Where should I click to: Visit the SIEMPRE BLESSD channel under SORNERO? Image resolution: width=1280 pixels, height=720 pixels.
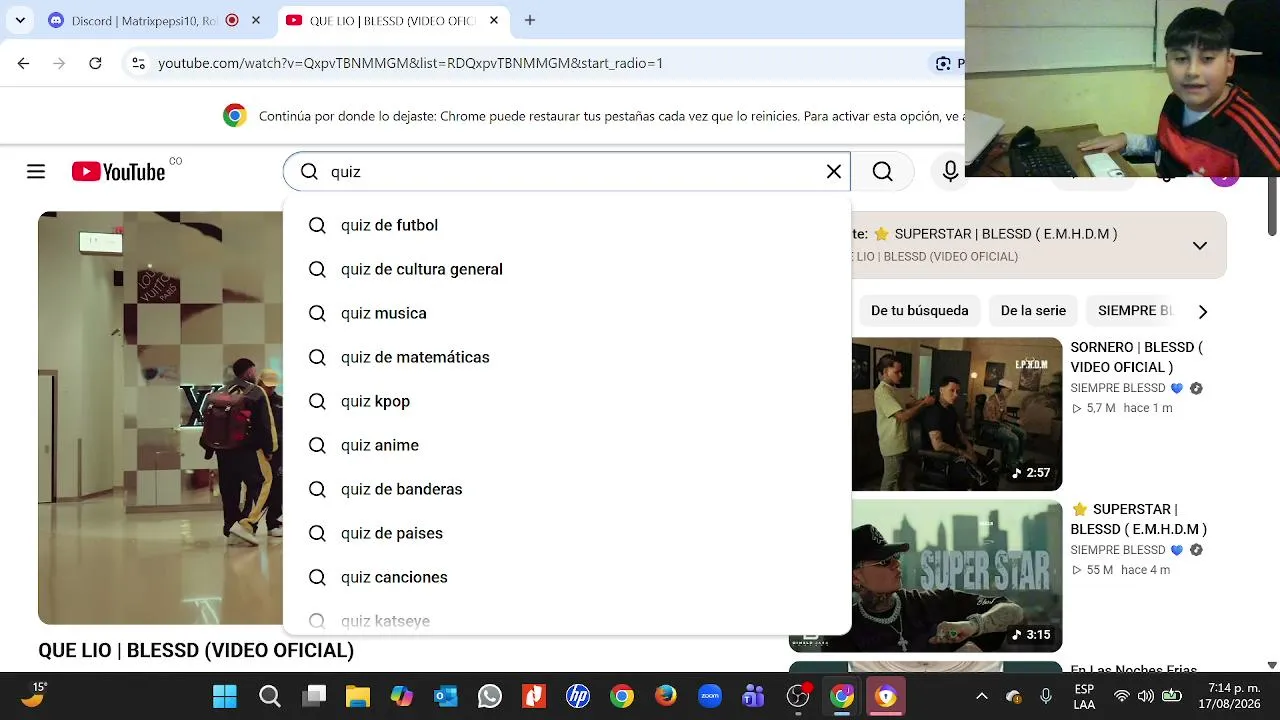(x=1118, y=388)
